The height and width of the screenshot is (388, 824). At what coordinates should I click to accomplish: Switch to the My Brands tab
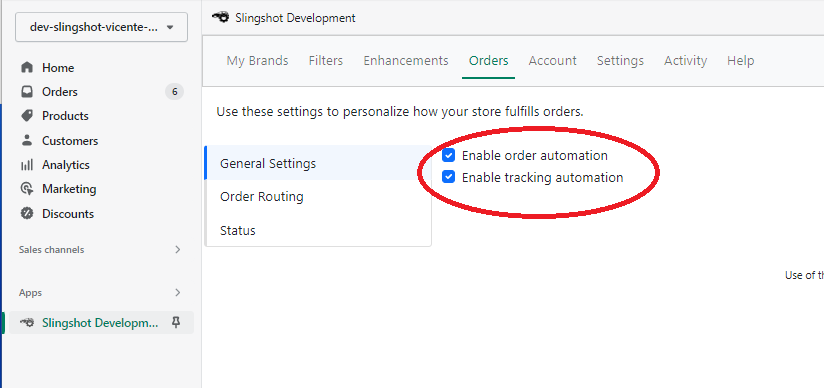click(258, 60)
